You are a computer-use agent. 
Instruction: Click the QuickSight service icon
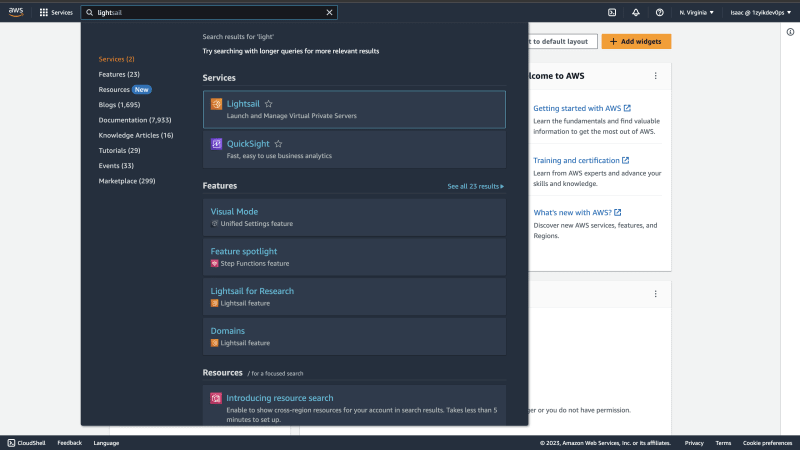pos(216,144)
